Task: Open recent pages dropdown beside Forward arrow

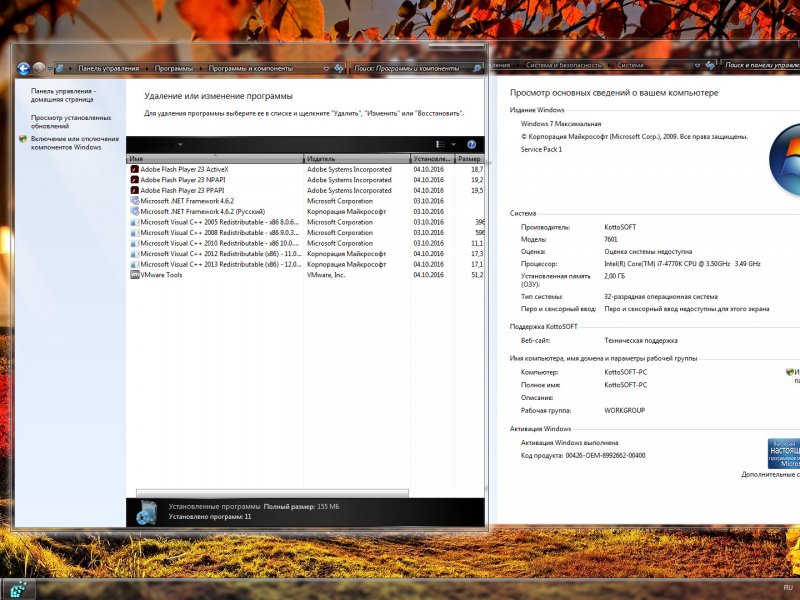Action: (50, 68)
